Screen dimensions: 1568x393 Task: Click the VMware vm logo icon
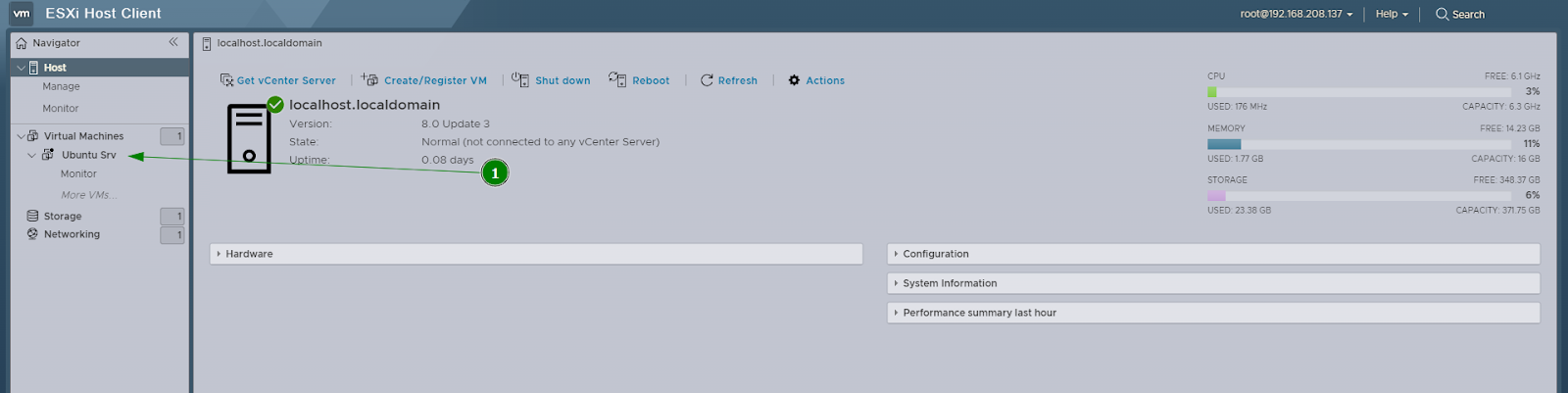click(22, 14)
